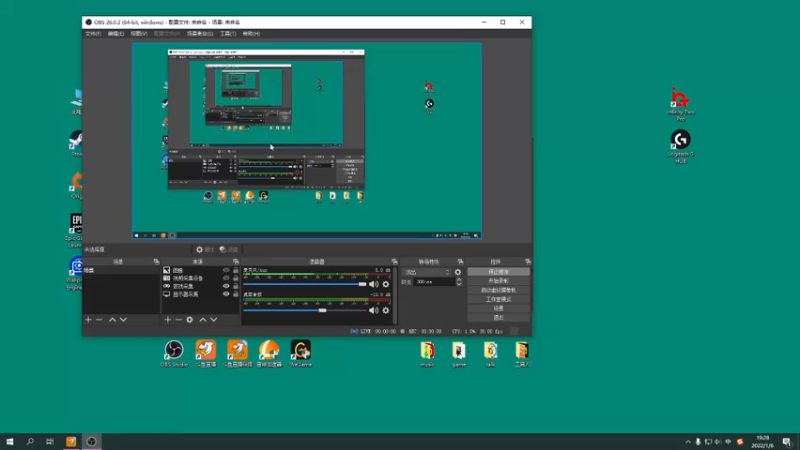Move scene down in Scenes panel

123,319
